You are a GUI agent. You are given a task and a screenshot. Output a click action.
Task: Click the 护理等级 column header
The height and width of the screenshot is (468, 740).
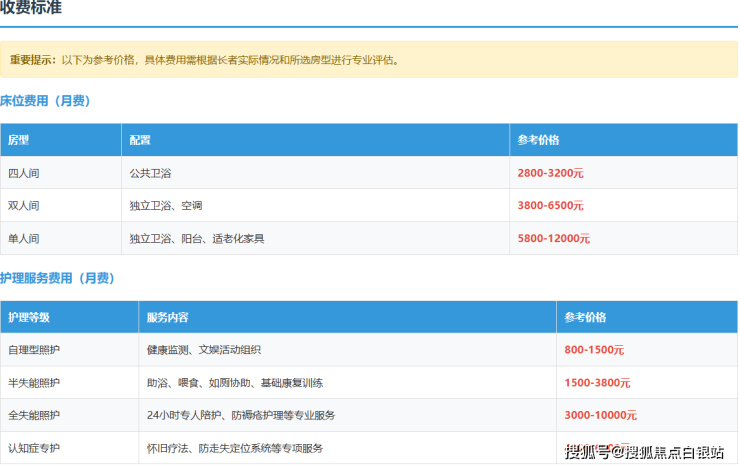(29, 317)
